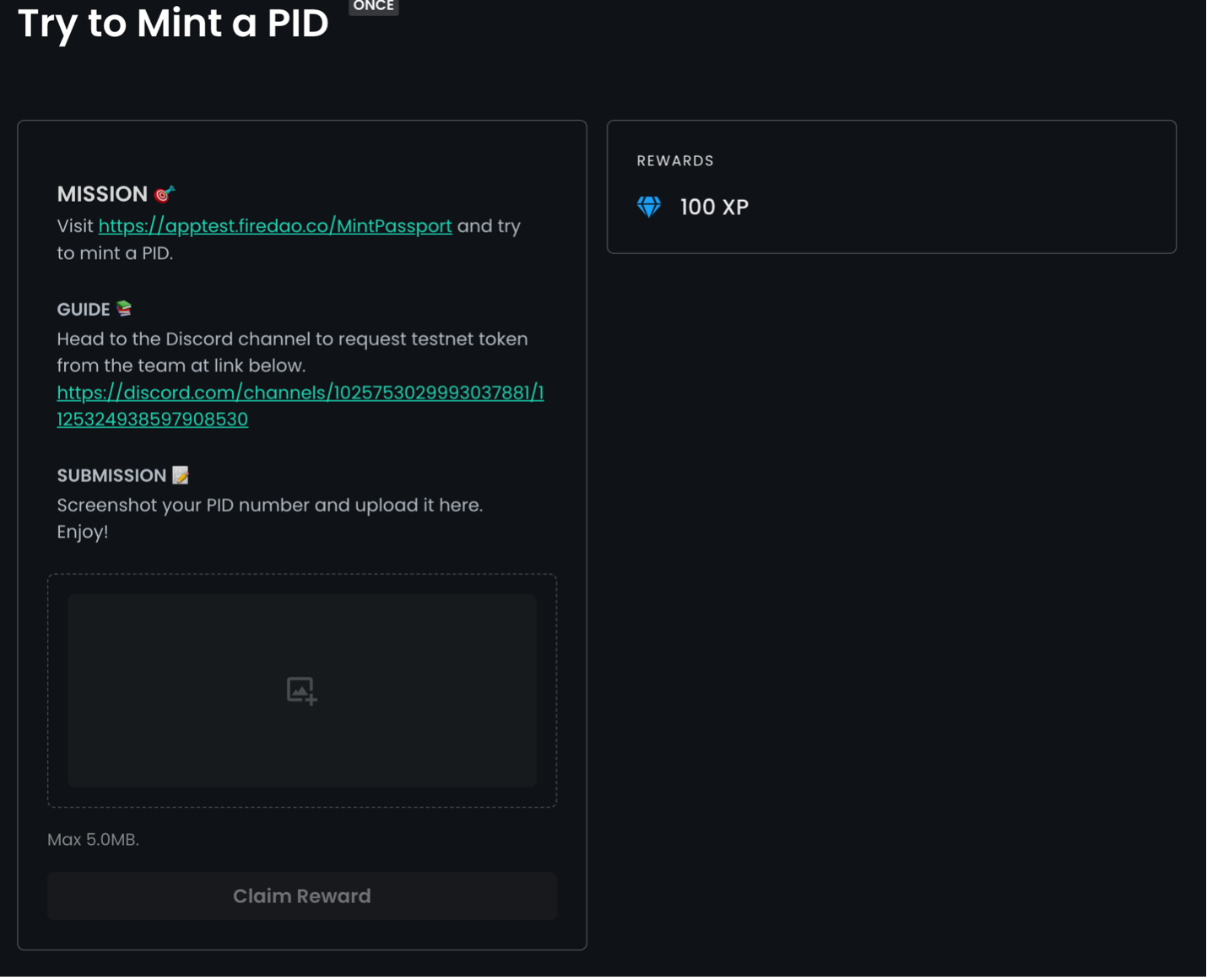Click the ONCE badge
The width and height of the screenshot is (1207, 980).
[373, 7]
